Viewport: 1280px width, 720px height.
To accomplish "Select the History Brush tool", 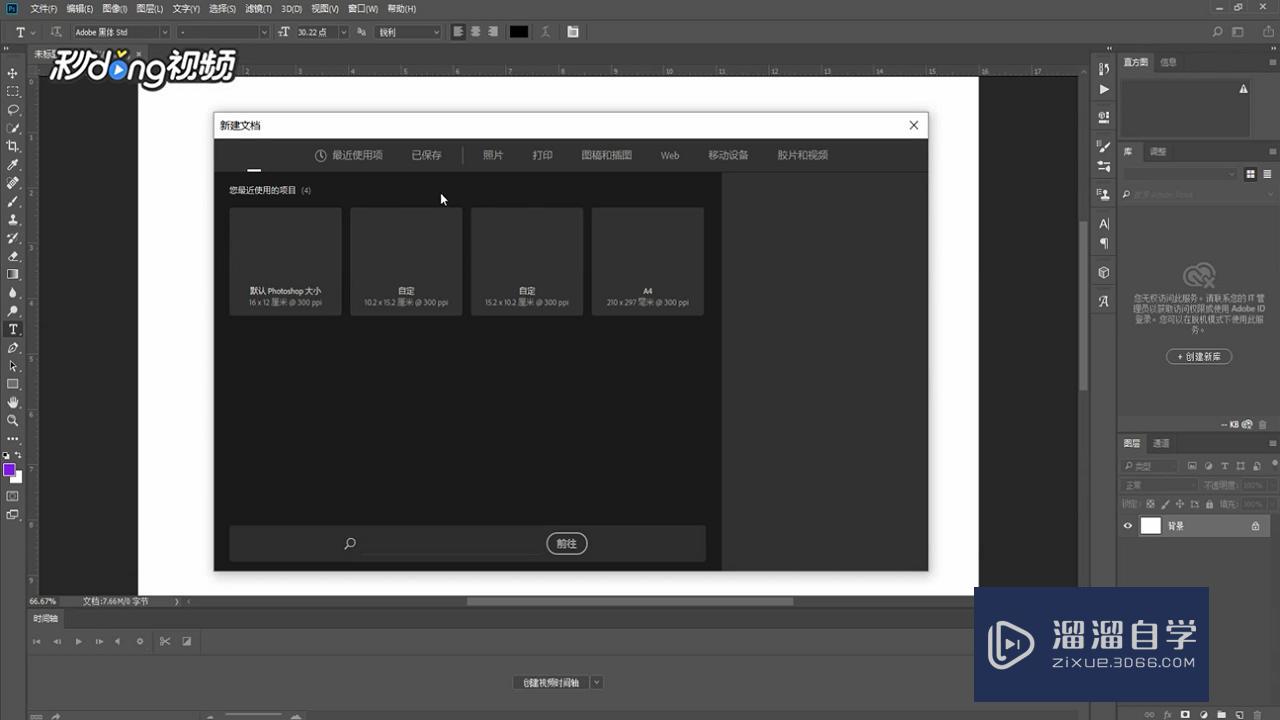I will tap(13, 238).
